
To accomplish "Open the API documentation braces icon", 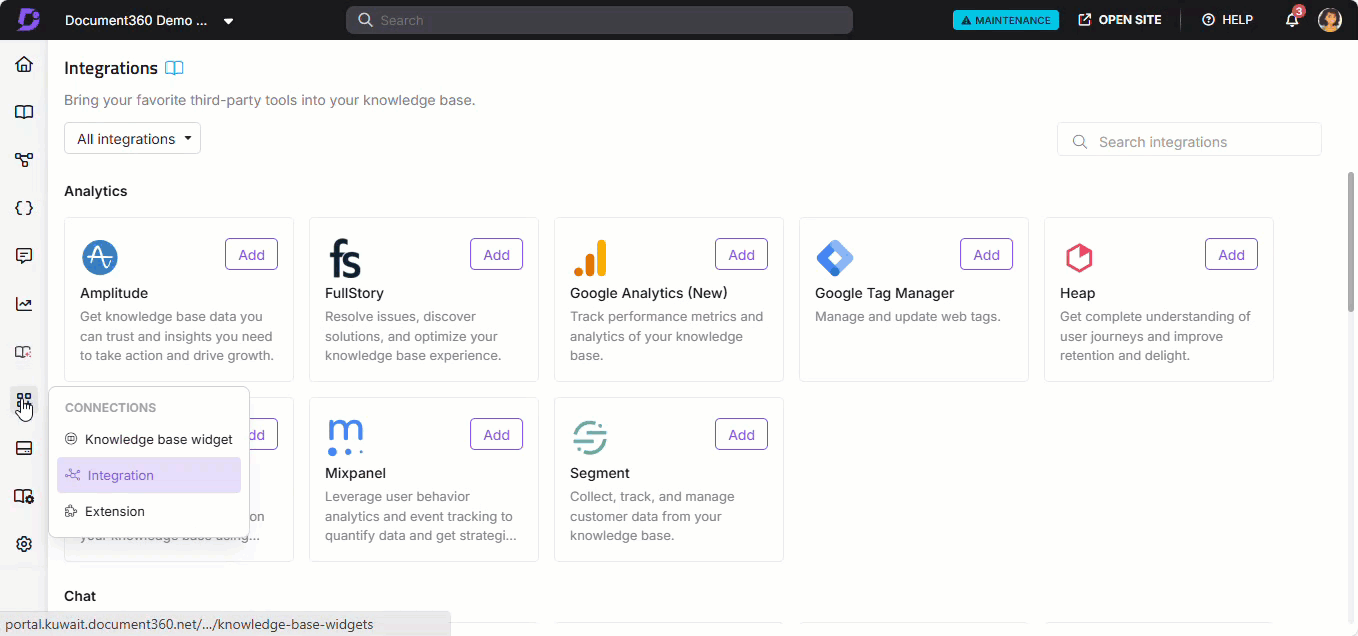I will click(24, 208).
